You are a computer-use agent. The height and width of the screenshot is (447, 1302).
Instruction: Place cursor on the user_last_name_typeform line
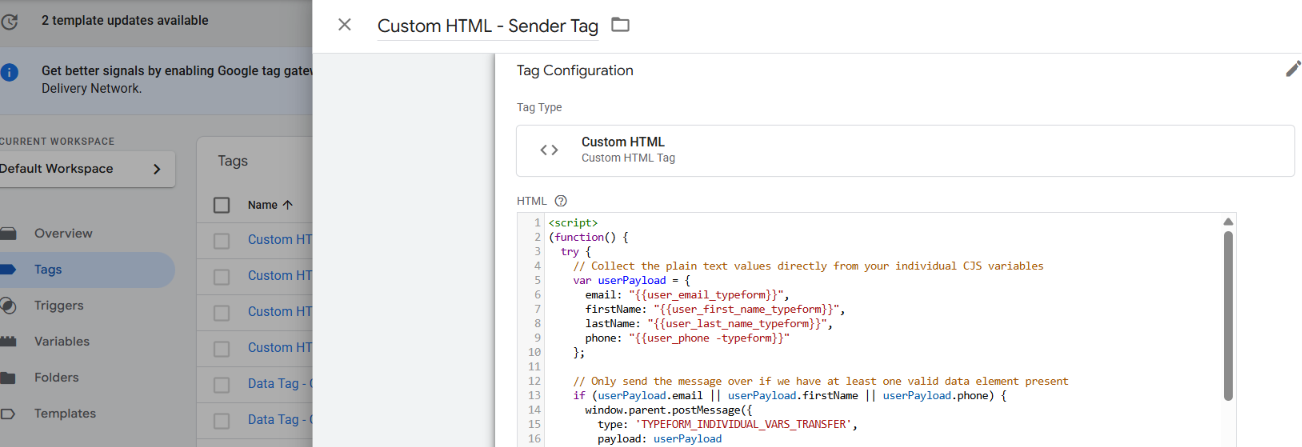pos(709,324)
